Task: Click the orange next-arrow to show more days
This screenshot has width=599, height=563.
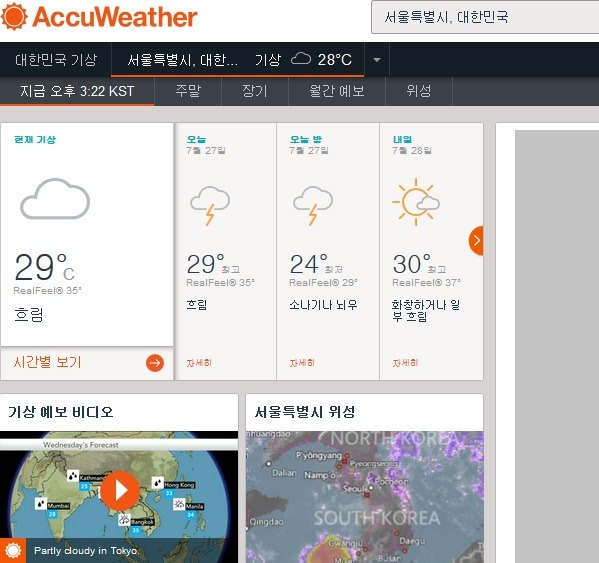Action: 476,241
